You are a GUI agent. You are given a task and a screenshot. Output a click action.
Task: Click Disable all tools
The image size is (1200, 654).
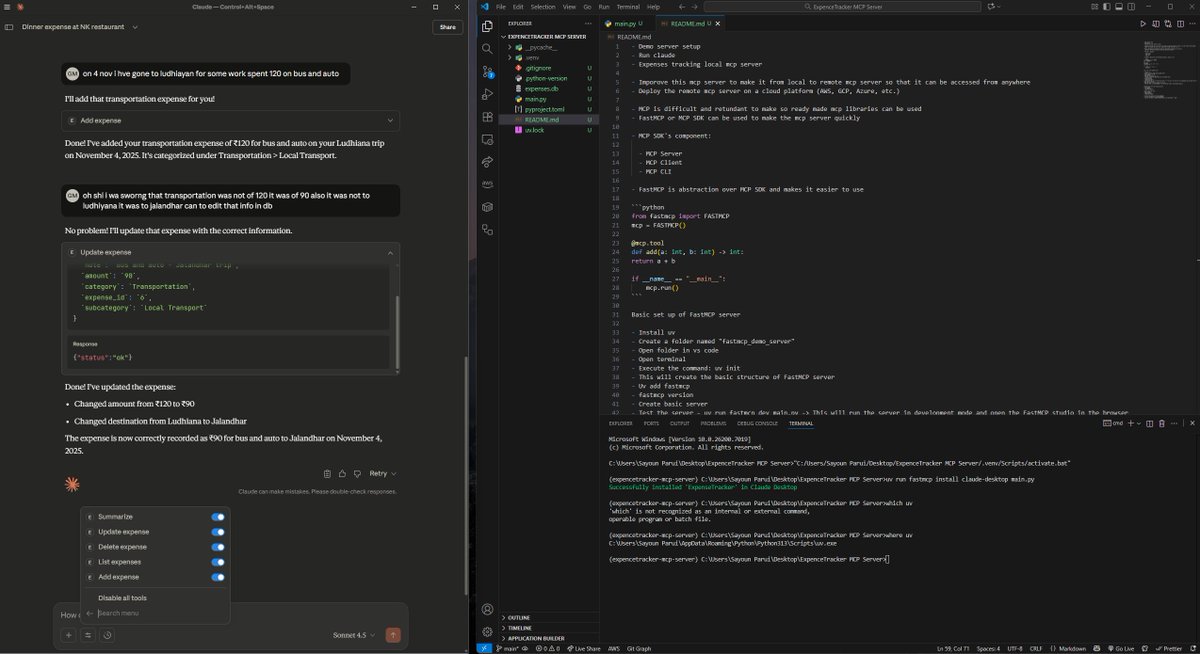[122, 598]
